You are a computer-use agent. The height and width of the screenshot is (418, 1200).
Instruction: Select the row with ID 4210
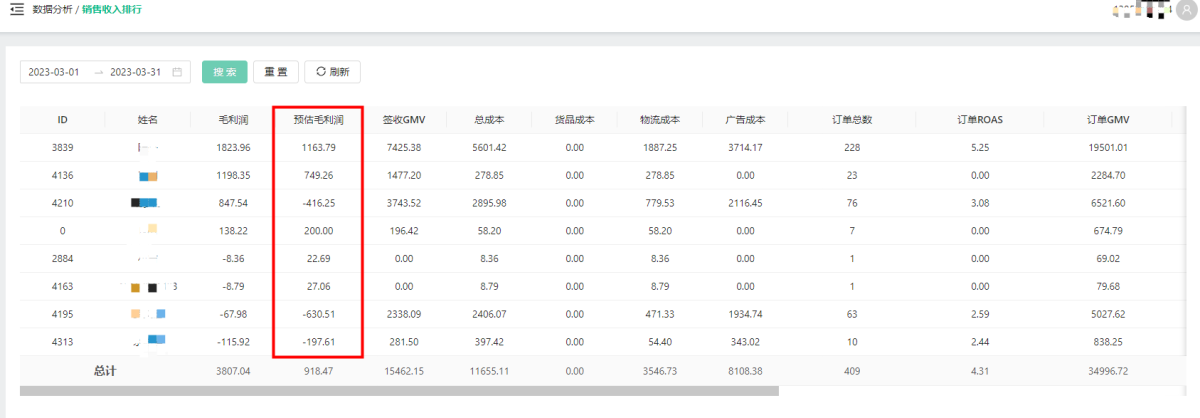62,203
